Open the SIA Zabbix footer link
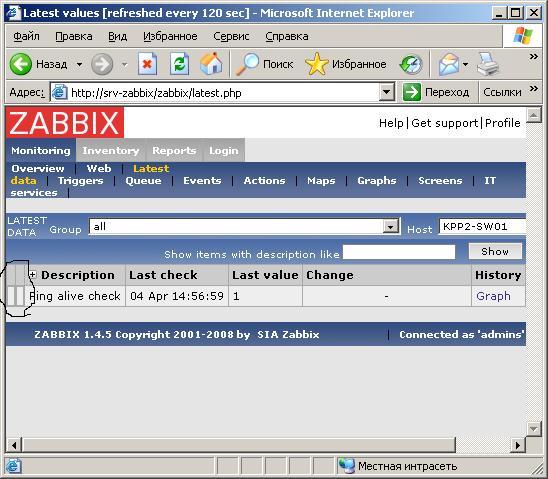This screenshot has width=548, height=479. point(288,334)
